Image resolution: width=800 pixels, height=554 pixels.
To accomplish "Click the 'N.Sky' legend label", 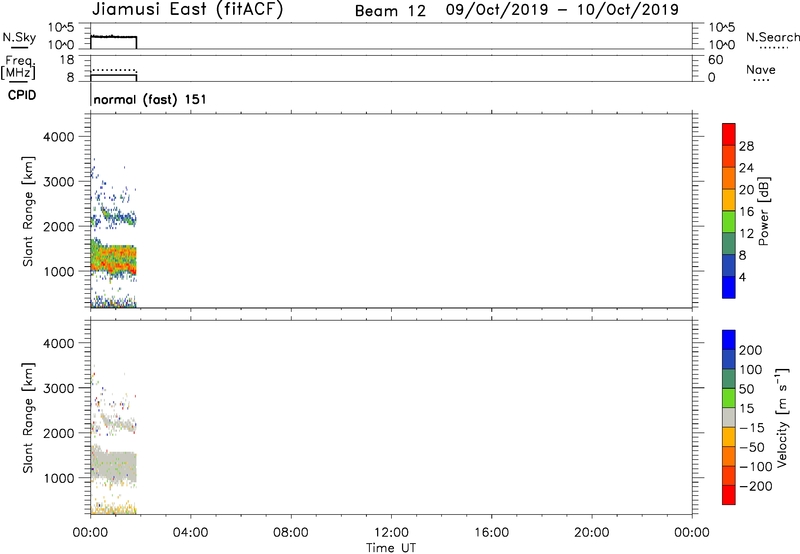I will (19, 38).
